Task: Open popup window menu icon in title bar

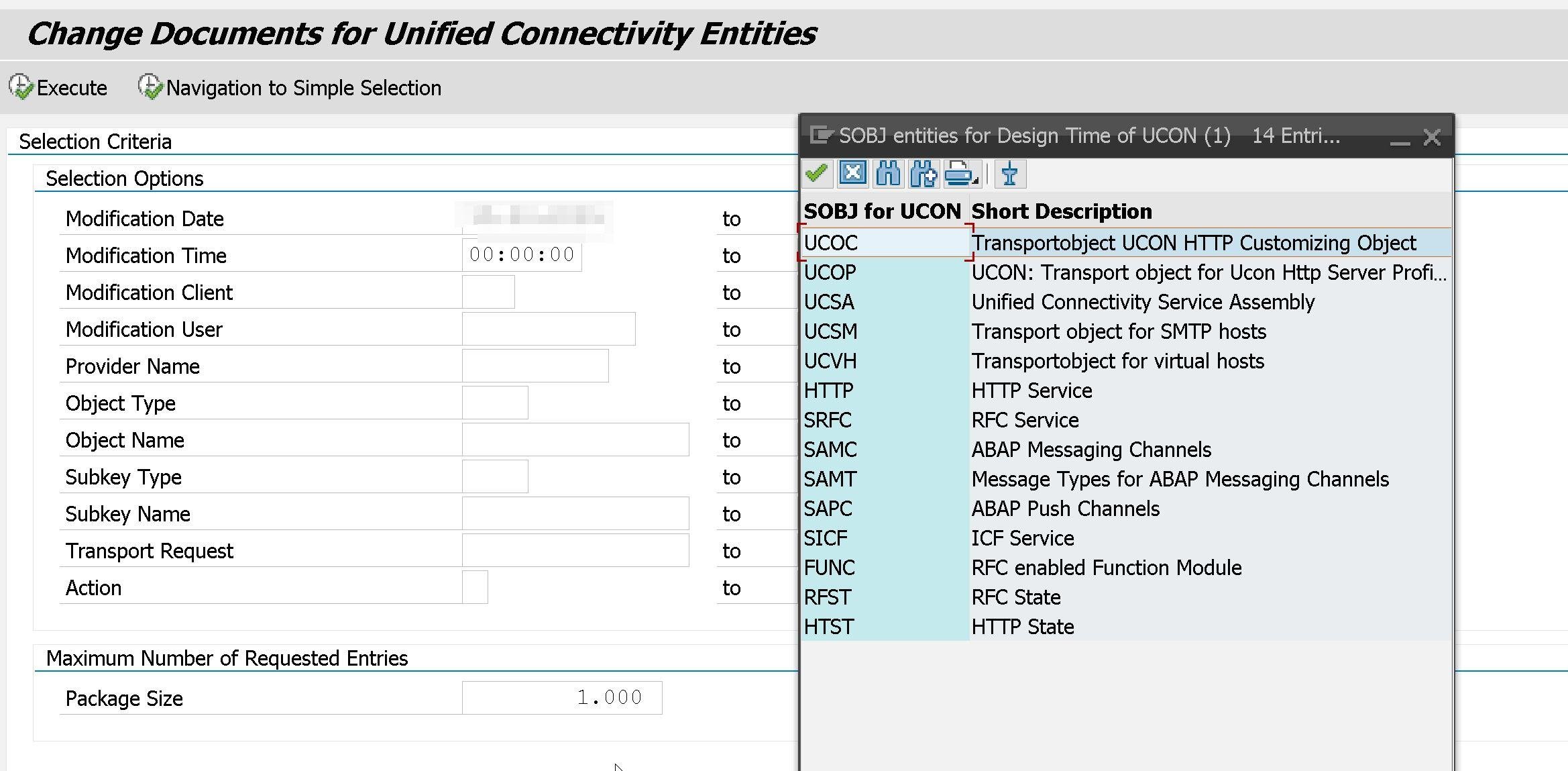Action: click(821, 136)
